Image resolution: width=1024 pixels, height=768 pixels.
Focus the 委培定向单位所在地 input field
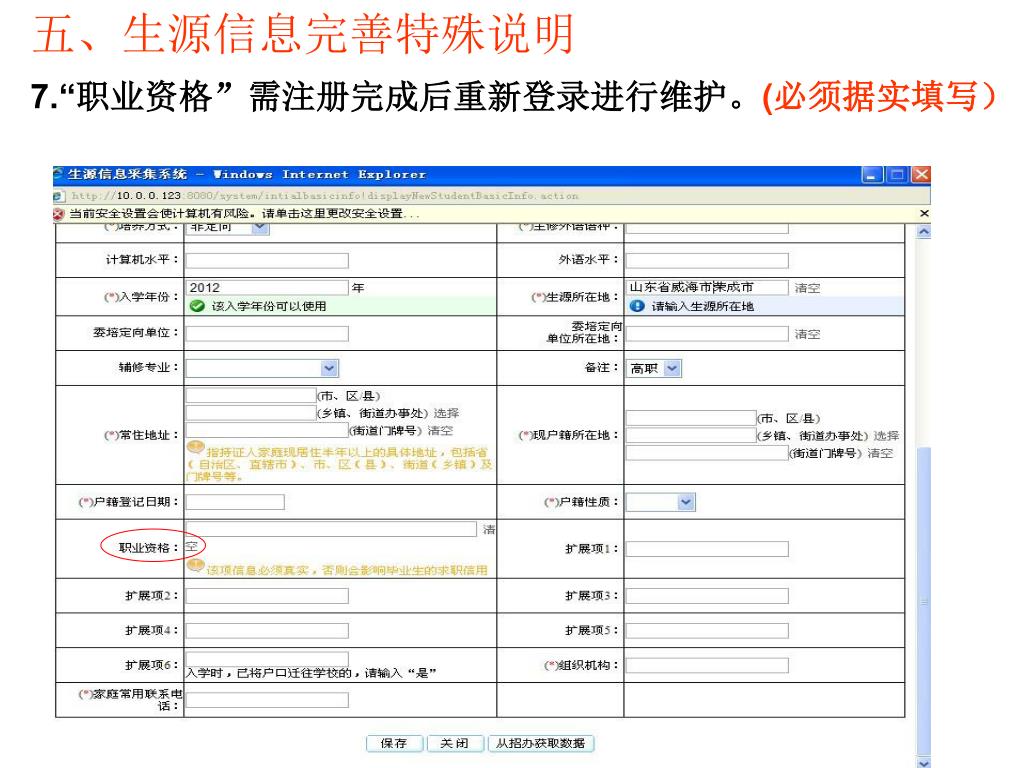[707, 334]
